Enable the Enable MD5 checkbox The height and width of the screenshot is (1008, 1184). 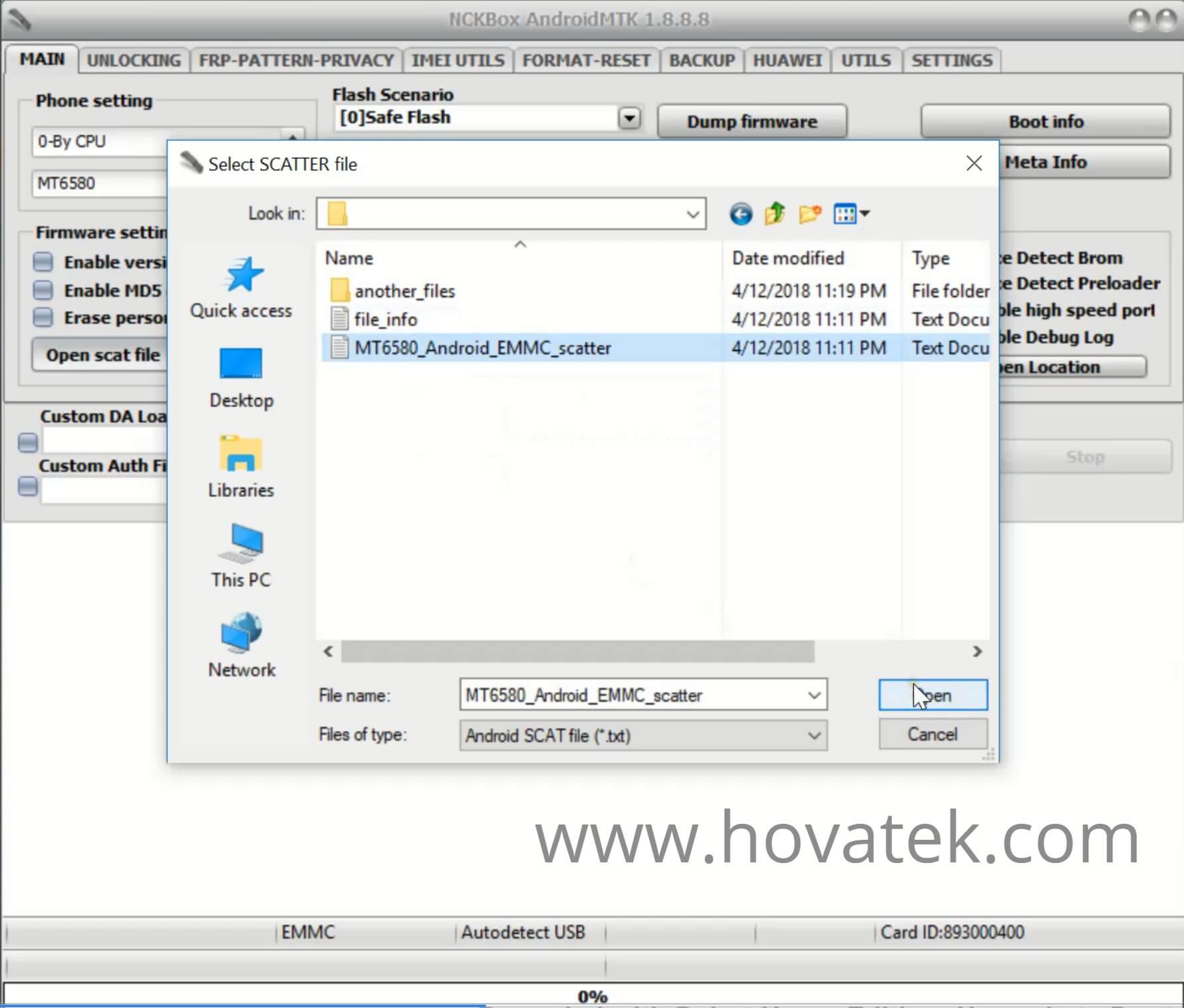click(x=42, y=289)
